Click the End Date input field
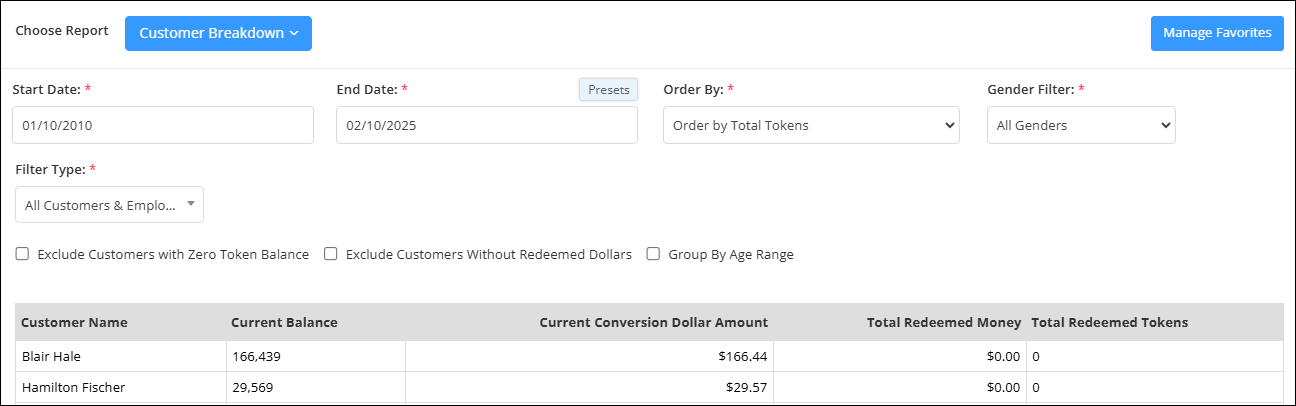1296x406 pixels. (487, 125)
